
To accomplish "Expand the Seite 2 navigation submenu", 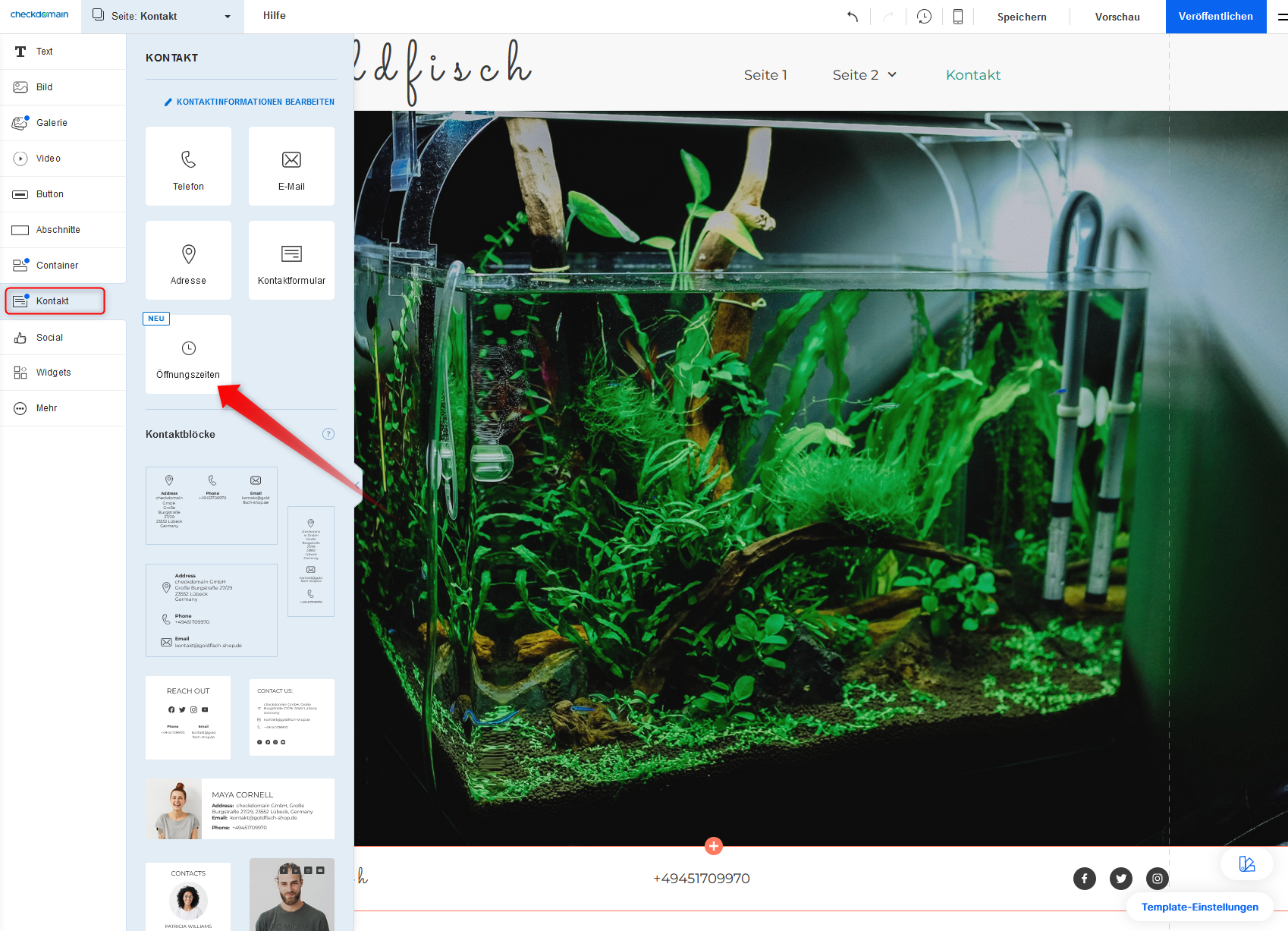I will (x=892, y=74).
